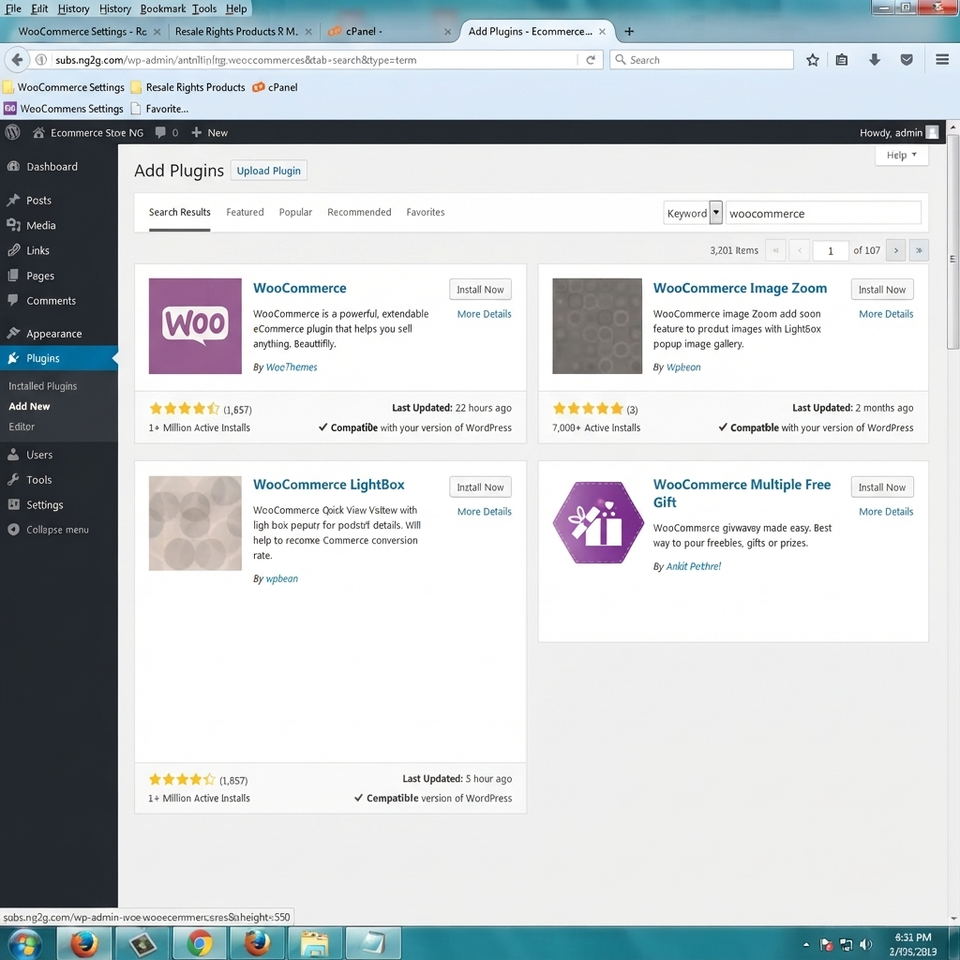
Task: Install the WooCommerce plugin now
Action: [480, 290]
